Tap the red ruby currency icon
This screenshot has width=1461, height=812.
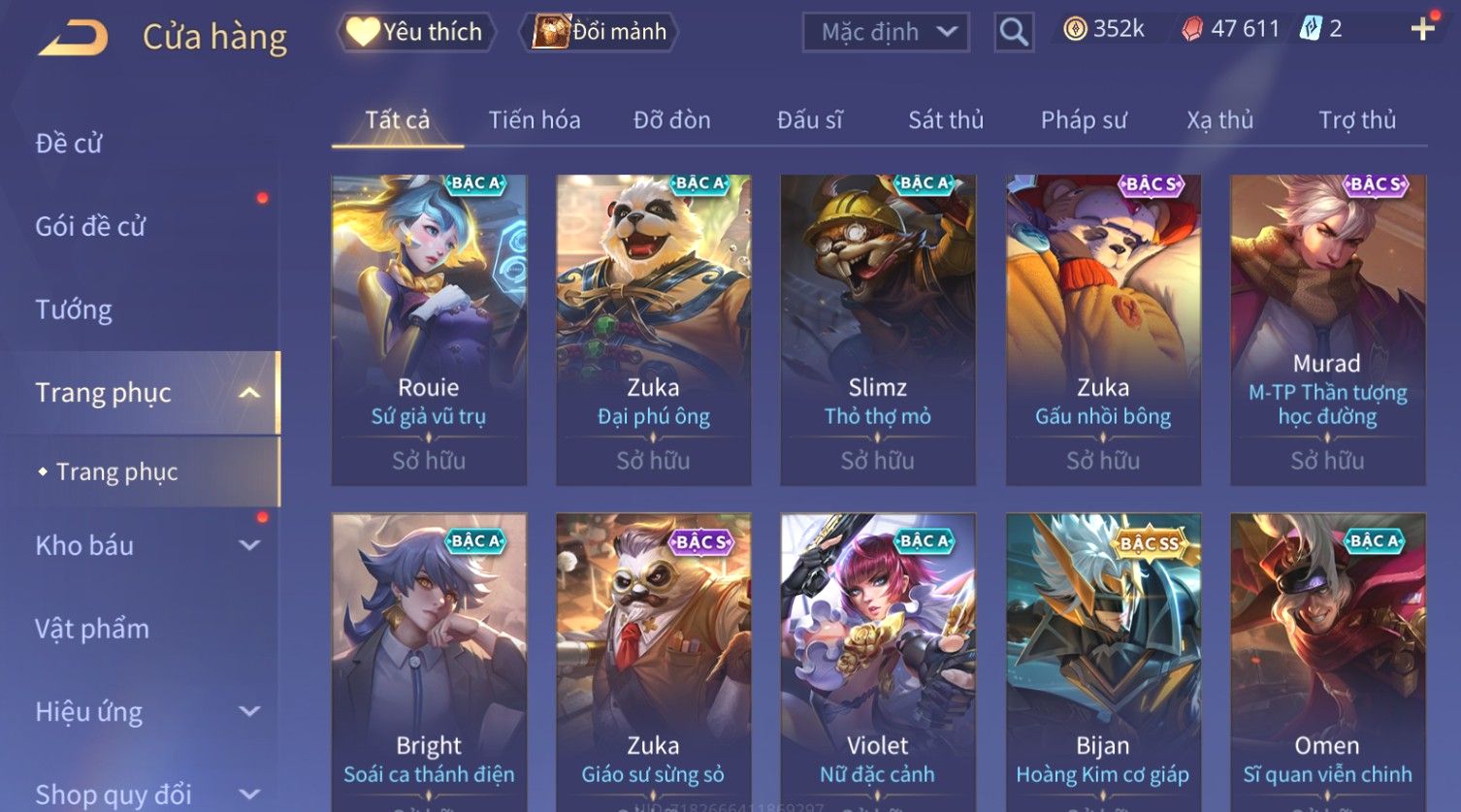coord(1191,29)
